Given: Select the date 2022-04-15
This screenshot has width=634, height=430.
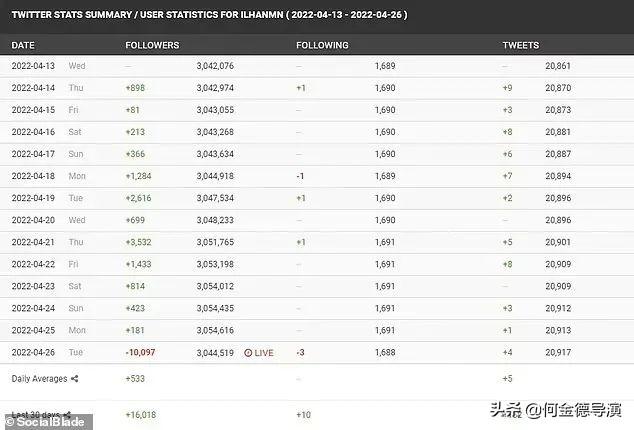Looking at the screenshot, I should point(33,110).
